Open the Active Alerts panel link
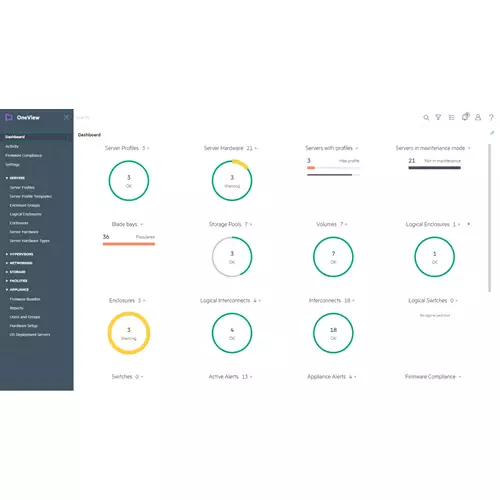The image size is (500, 500). 230,377
